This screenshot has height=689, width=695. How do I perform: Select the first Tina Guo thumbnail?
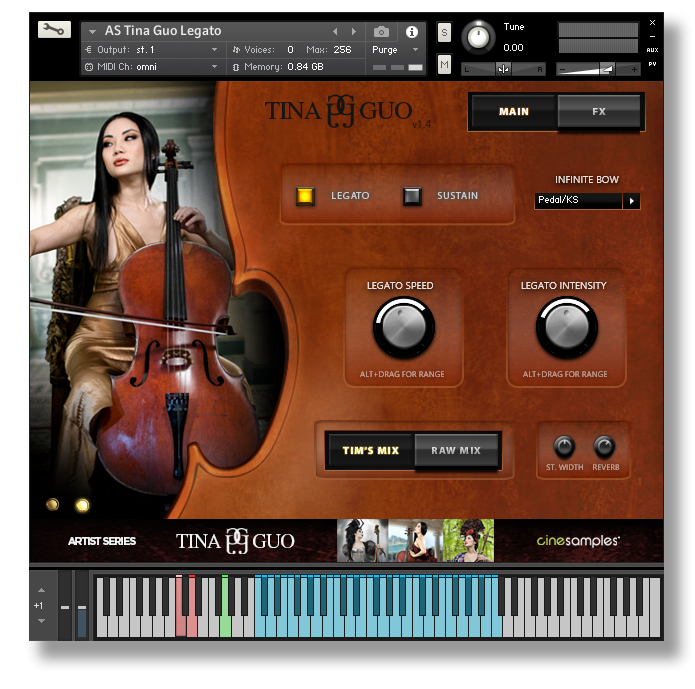click(x=362, y=540)
